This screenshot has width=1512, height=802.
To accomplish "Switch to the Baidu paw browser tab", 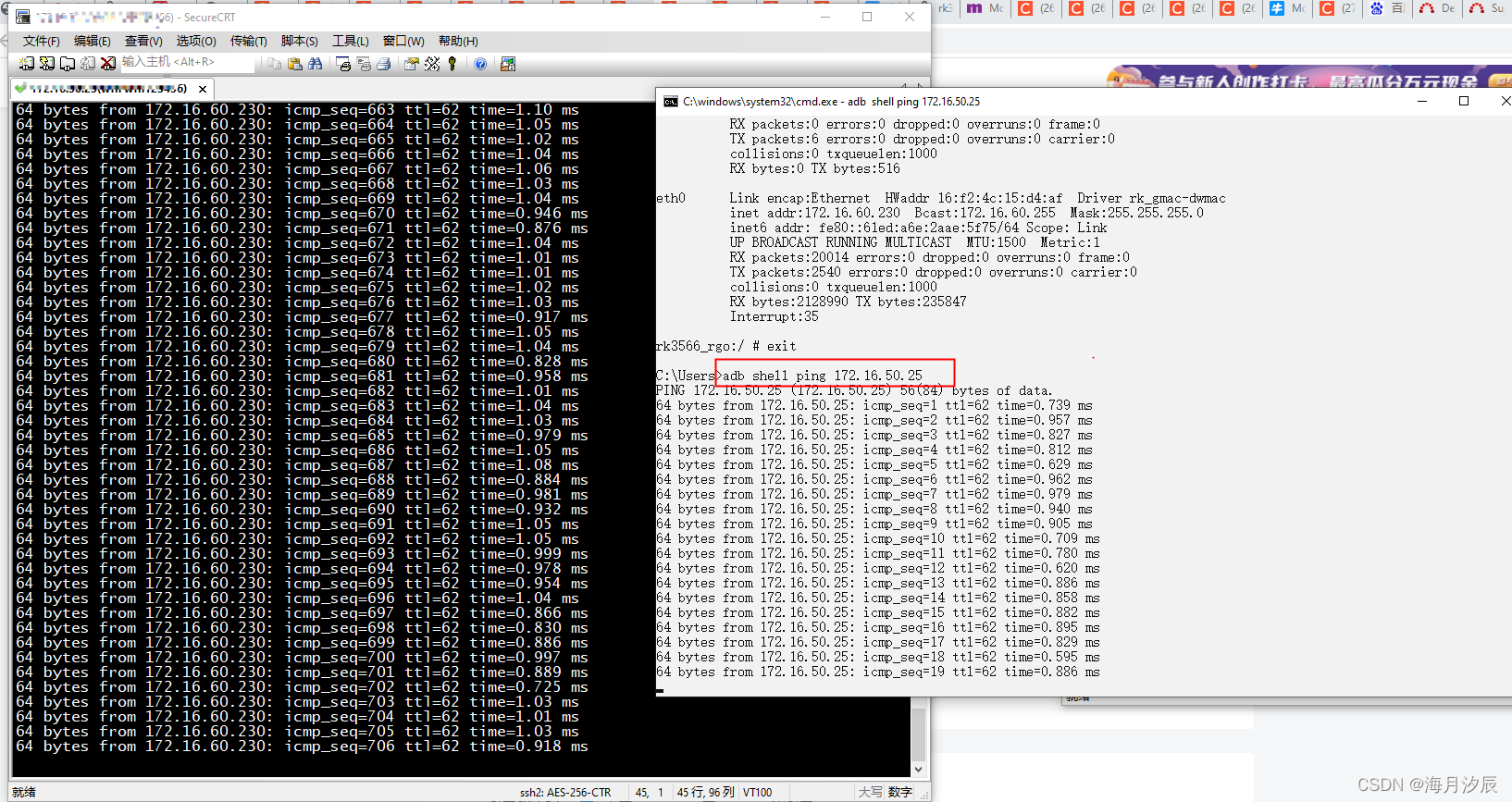I will pyautogui.click(x=1387, y=8).
